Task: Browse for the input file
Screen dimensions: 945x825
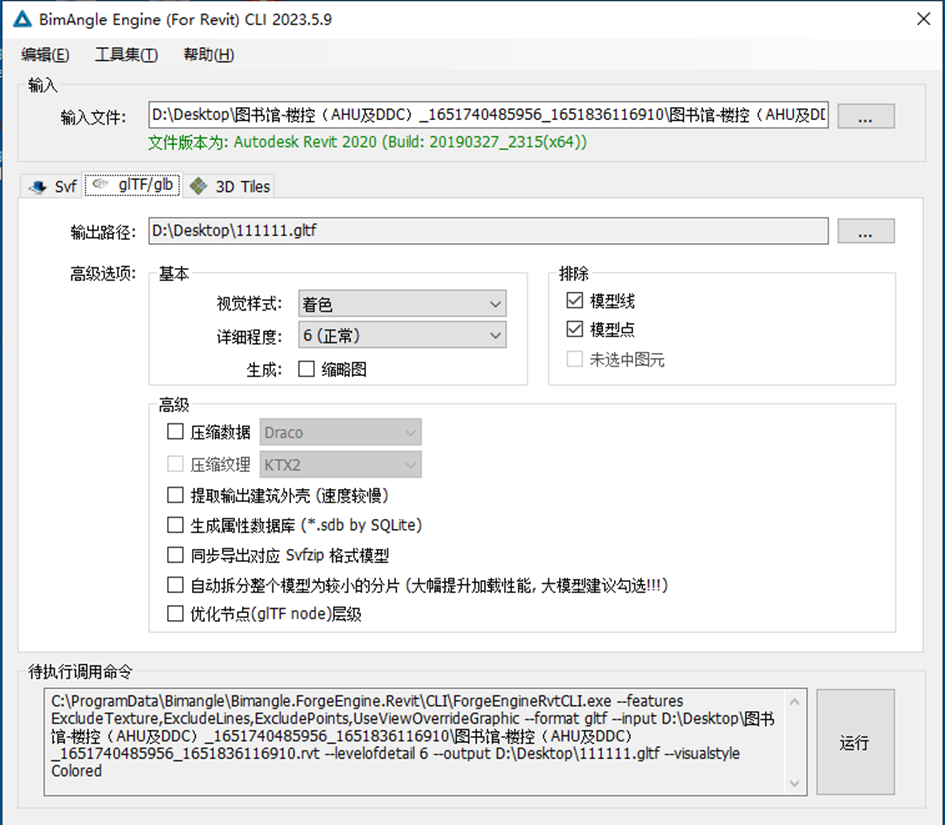Action: [x=865, y=116]
